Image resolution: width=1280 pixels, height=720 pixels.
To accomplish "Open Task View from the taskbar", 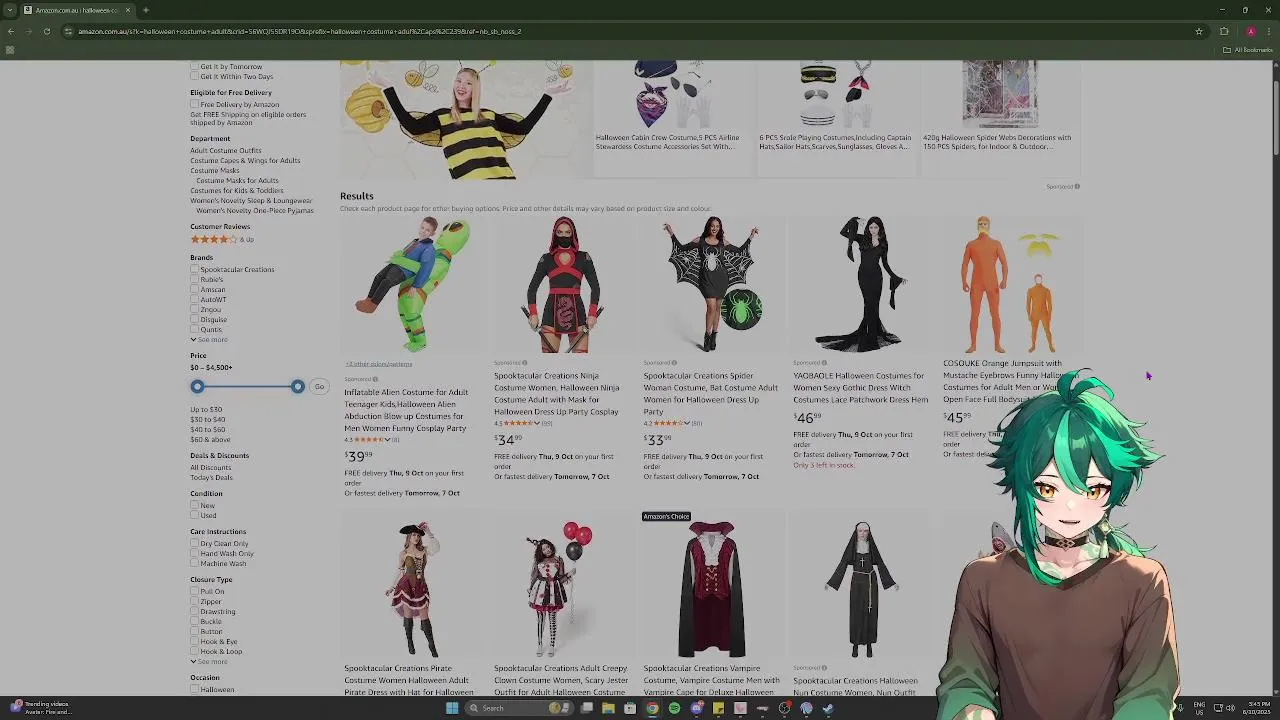I will [586, 708].
